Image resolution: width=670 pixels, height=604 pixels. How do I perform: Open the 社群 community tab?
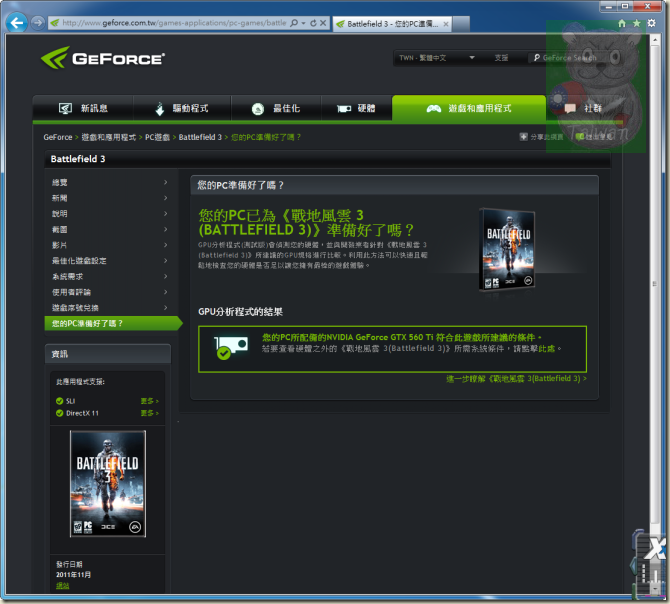tap(583, 108)
